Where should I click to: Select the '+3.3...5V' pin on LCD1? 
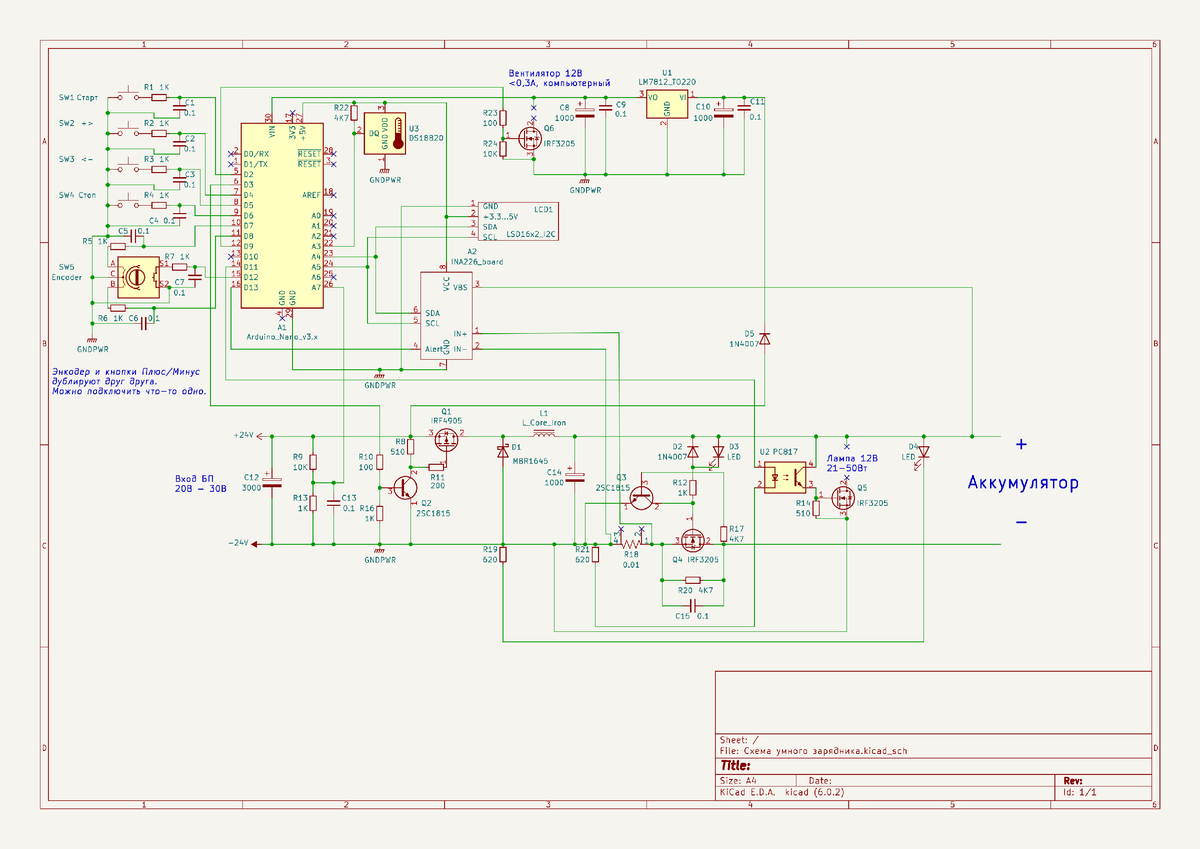point(500,216)
